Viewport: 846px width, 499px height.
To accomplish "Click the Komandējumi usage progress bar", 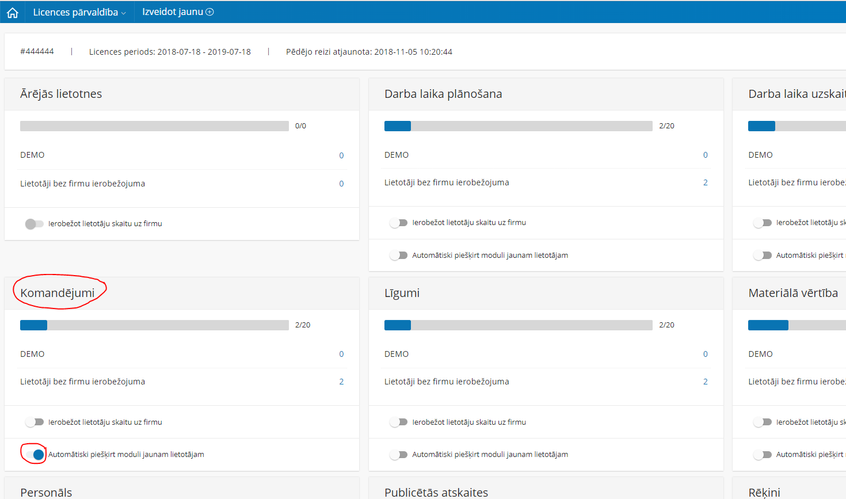I will coord(154,325).
